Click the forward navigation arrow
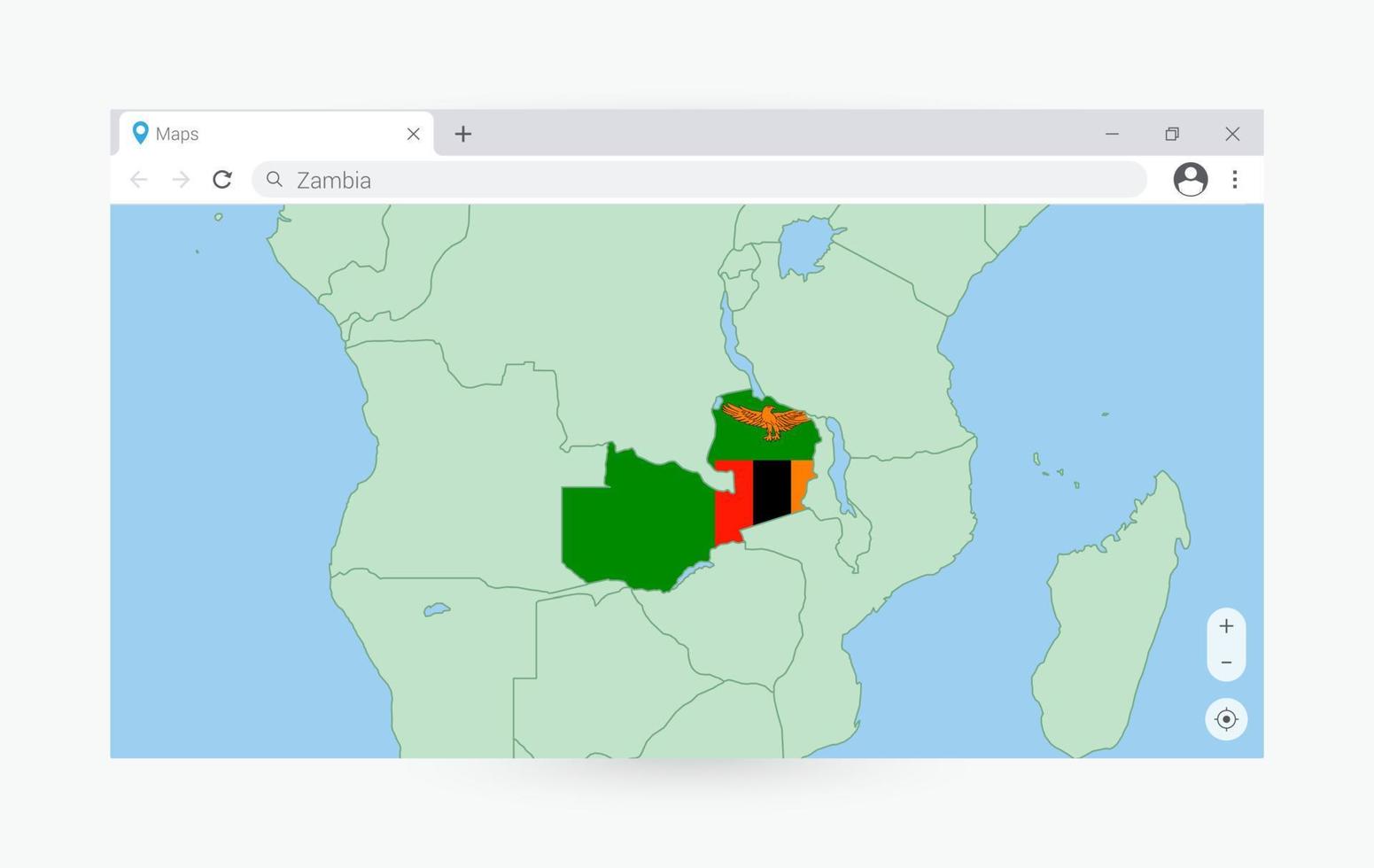Viewport: 1374px width, 868px height. tap(181, 180)
